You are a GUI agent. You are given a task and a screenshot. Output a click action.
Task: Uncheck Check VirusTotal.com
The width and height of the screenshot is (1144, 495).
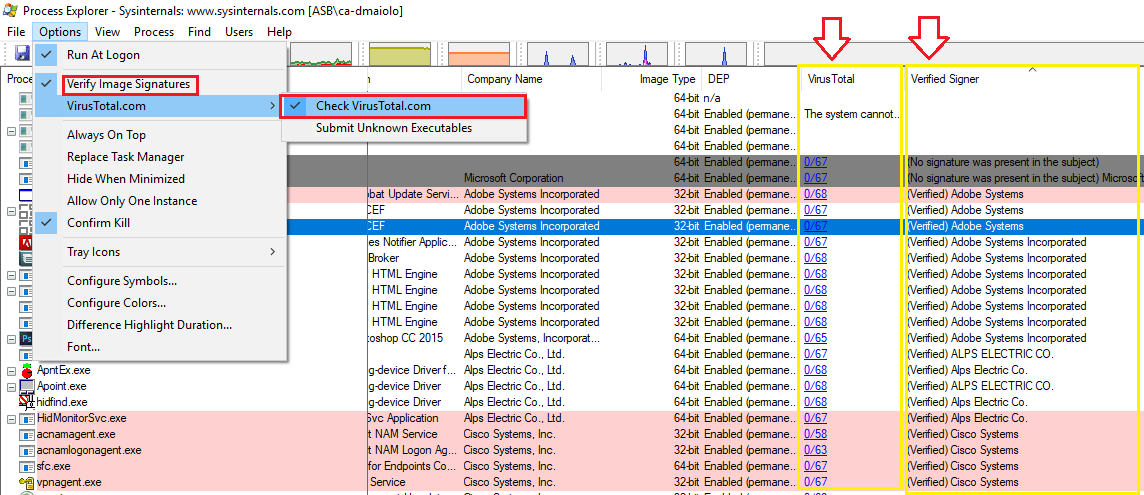403,107
